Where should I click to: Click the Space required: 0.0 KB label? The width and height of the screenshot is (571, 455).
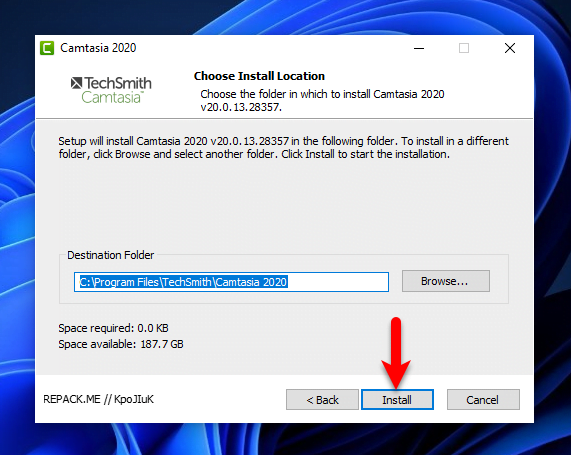(x=113, y=328)
